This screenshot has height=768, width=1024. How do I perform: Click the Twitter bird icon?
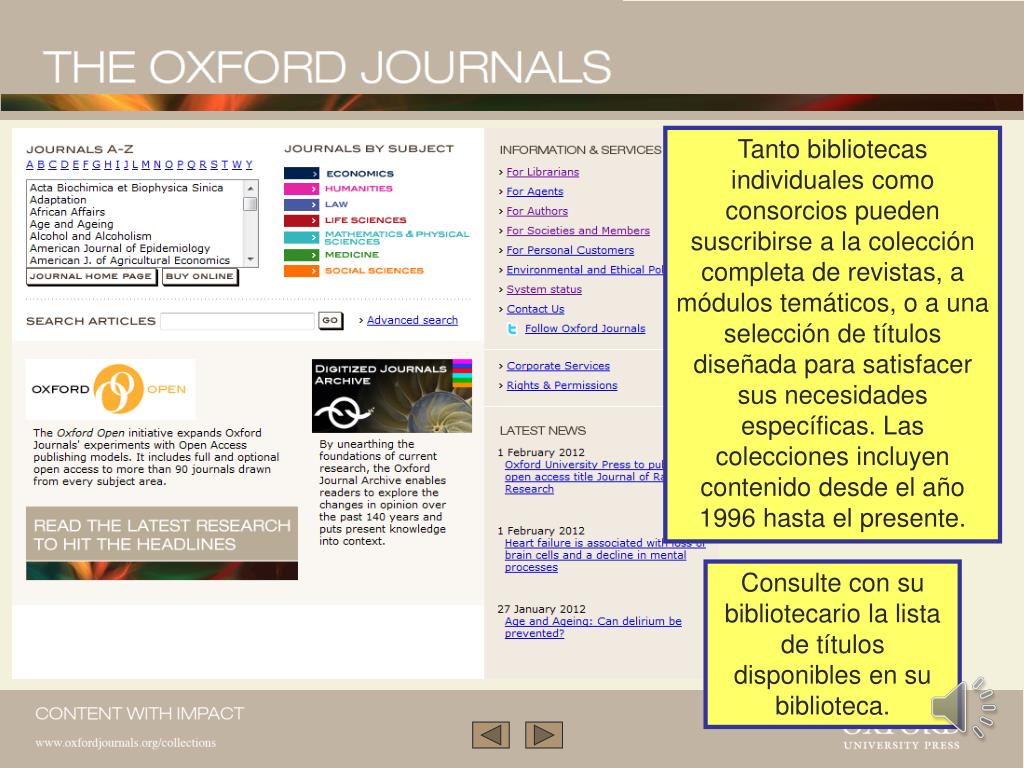[x=513, y=329]
